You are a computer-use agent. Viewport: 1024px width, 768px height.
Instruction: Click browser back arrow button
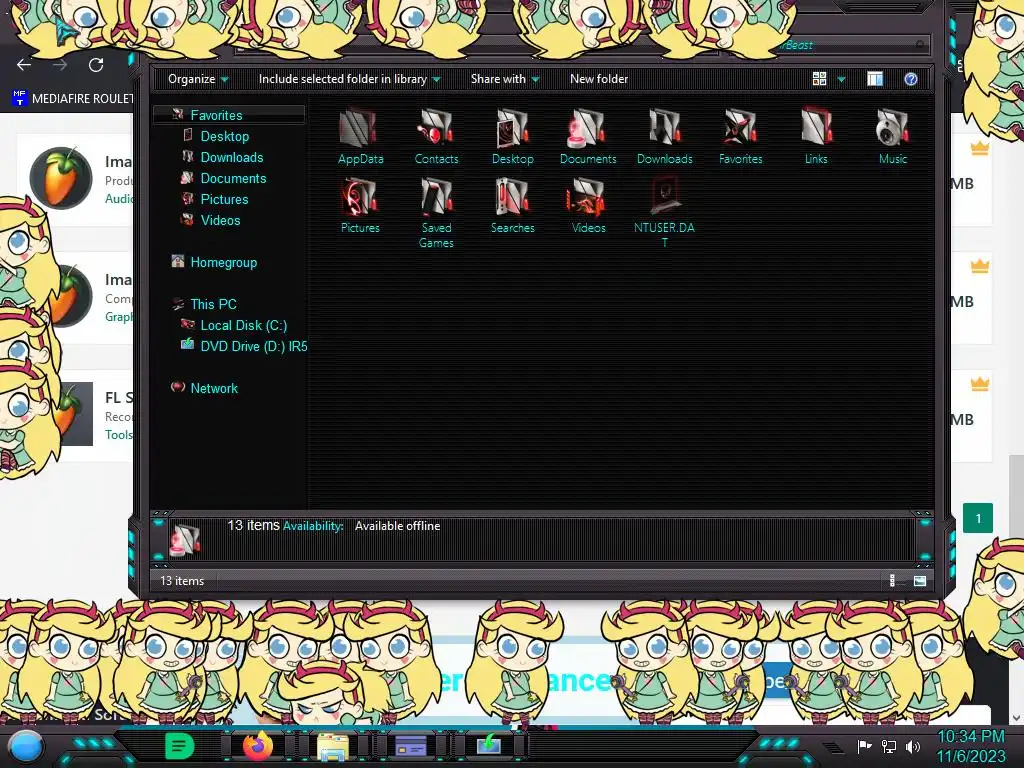click(x=24, y=65)
